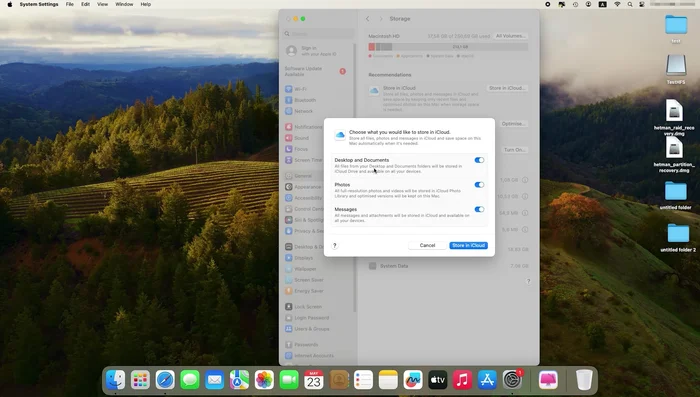Open the Trash in the Dock
700x397 pixels.
(x=584, y=380)
